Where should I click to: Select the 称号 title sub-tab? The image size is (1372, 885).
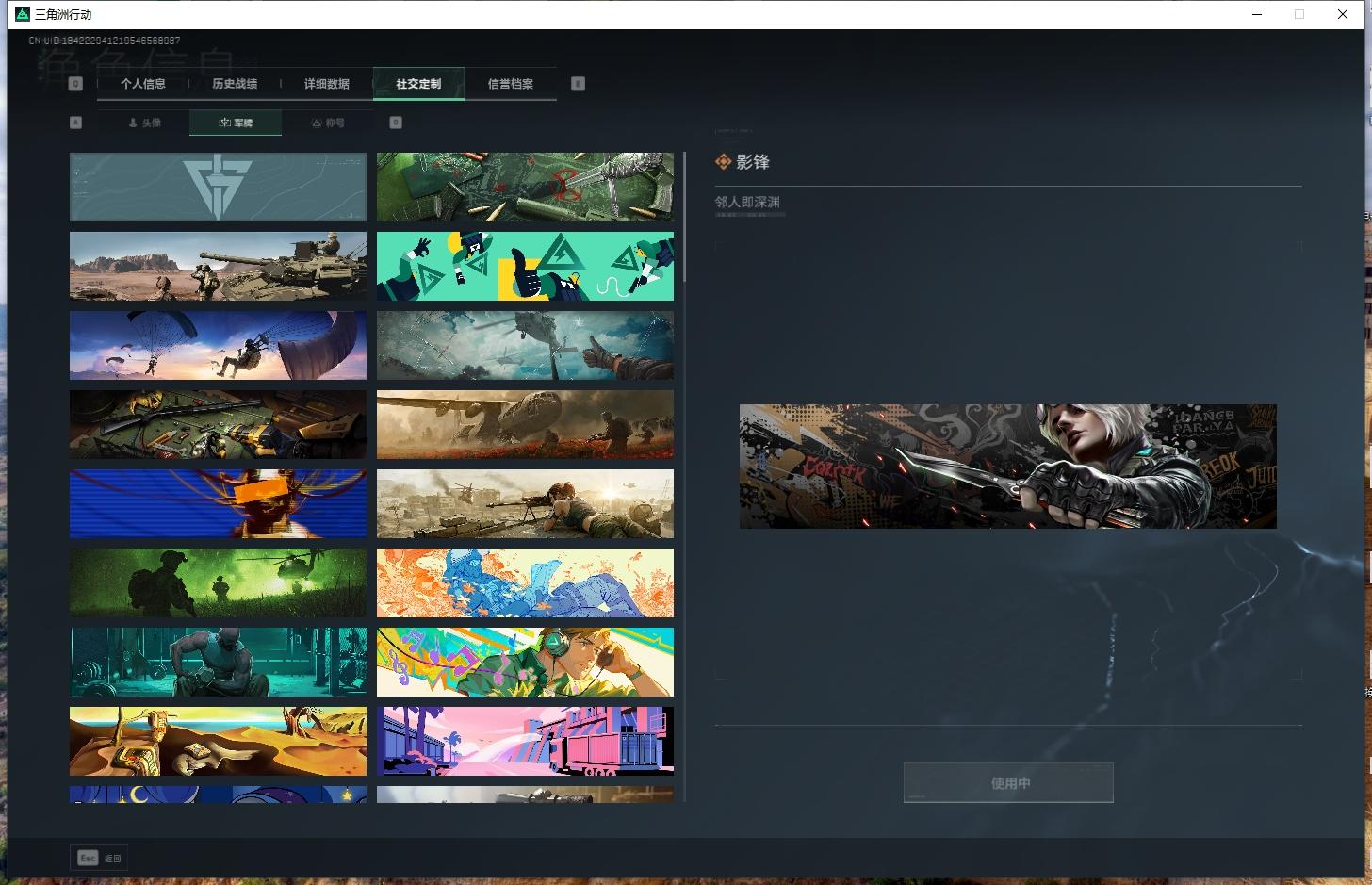coord(328,123)
